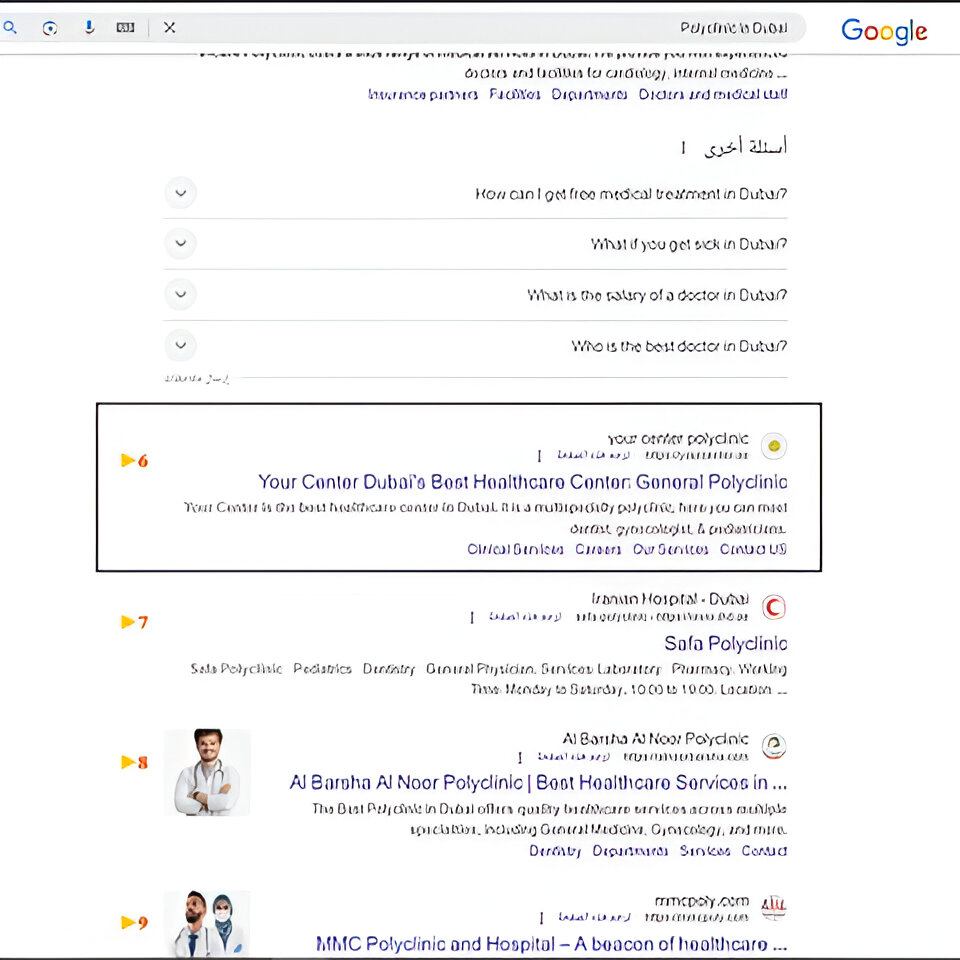
Task: Click the two-doctors thumbnail for MMC result
Action: click(x=208, y=924)
